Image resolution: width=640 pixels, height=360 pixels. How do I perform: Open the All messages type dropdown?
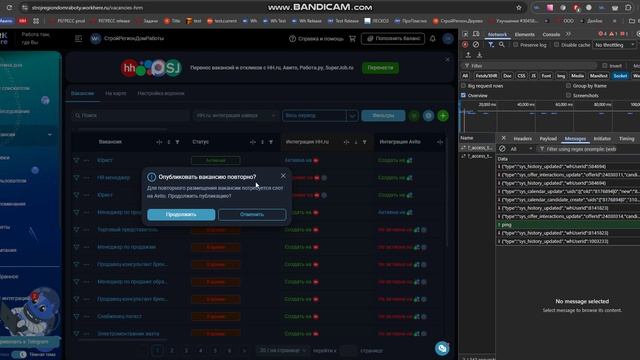(522, 149)
